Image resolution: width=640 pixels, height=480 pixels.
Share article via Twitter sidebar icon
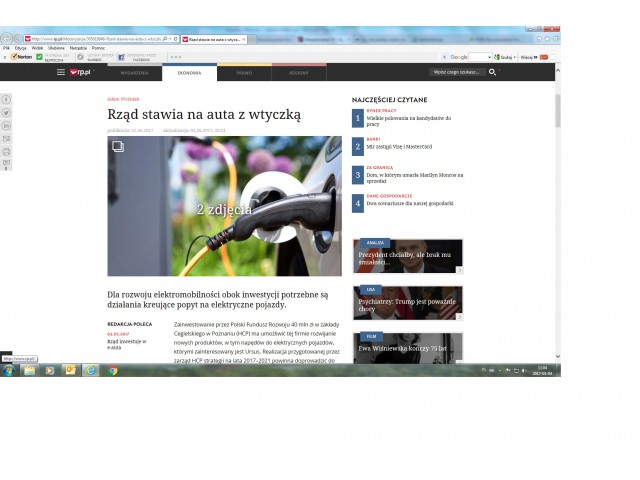(x=6, y=113)
